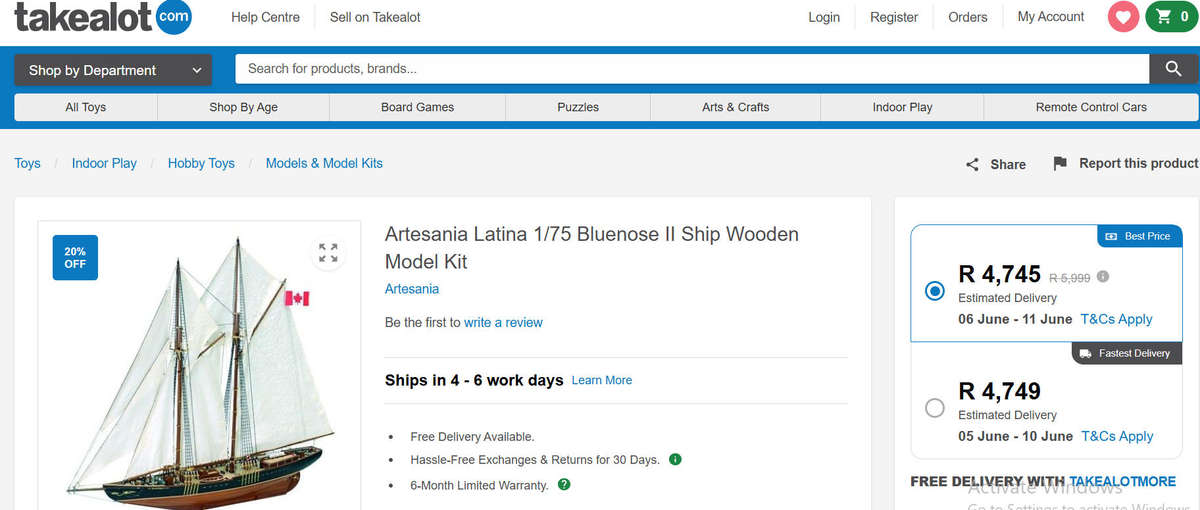Go to Help Centre

pyautogui.click(x=265, y=17)
